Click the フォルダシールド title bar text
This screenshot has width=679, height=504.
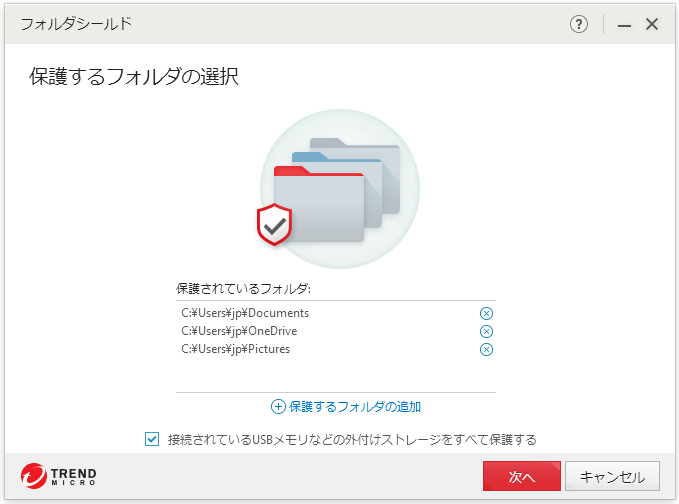coord(76,23)
